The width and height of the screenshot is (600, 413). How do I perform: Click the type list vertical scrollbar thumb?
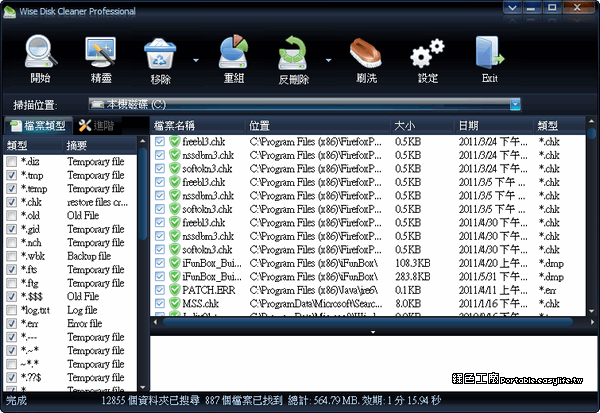click(x=143, y=194)
